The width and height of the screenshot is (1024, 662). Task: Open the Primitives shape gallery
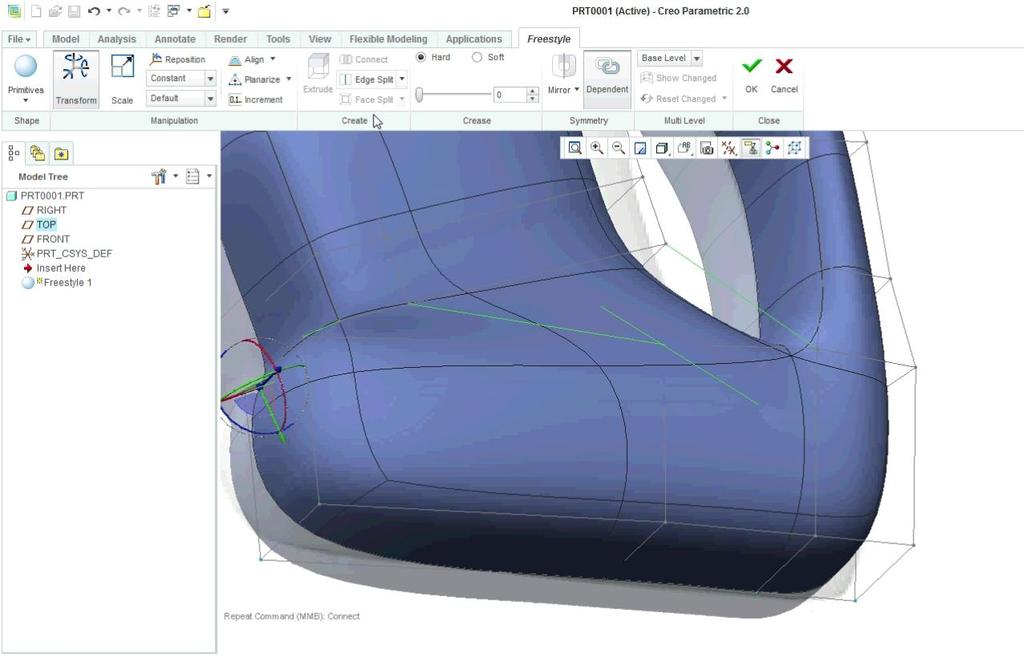tap(25, 79)
